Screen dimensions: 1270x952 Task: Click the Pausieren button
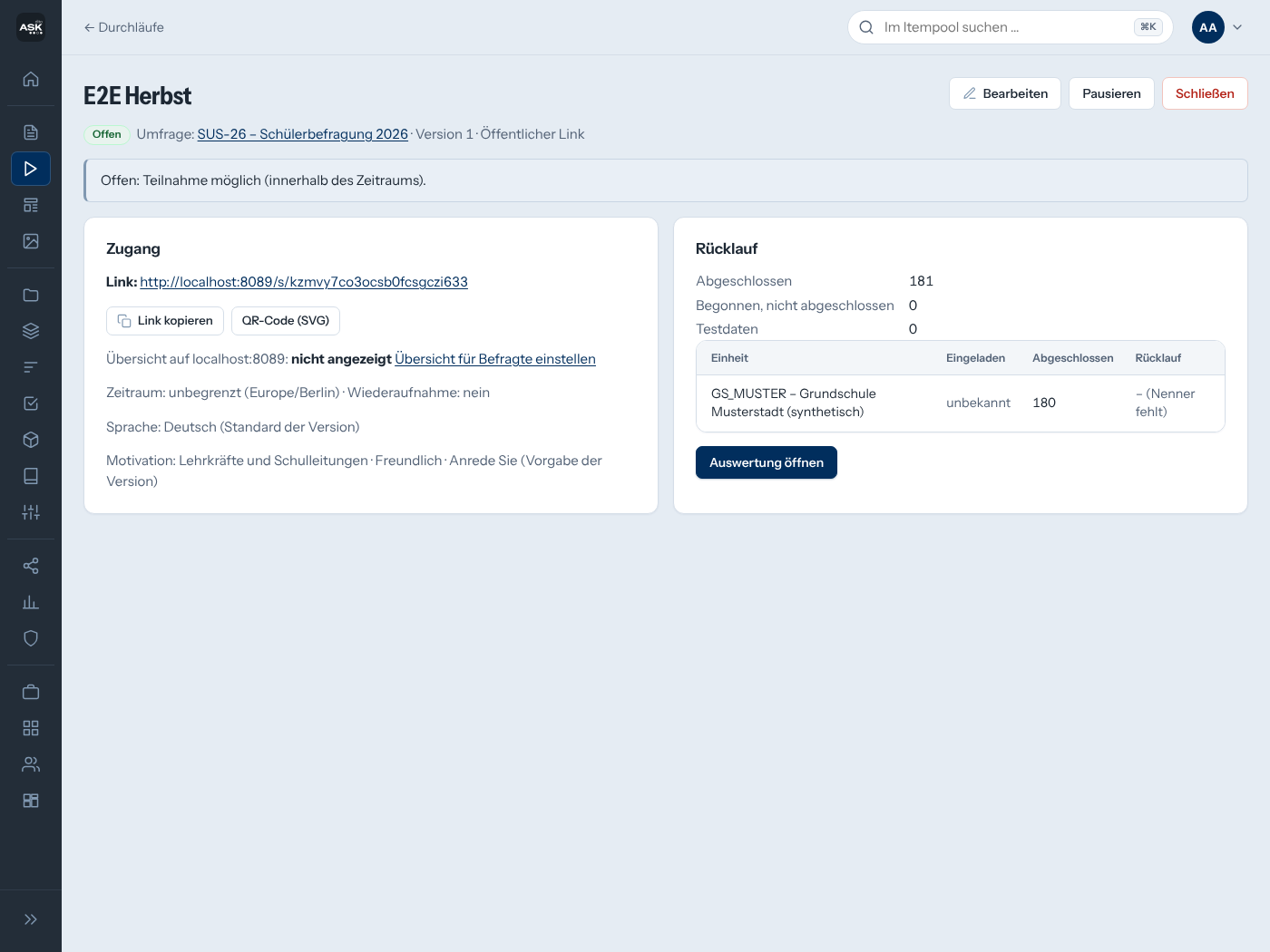(1111, 93)
